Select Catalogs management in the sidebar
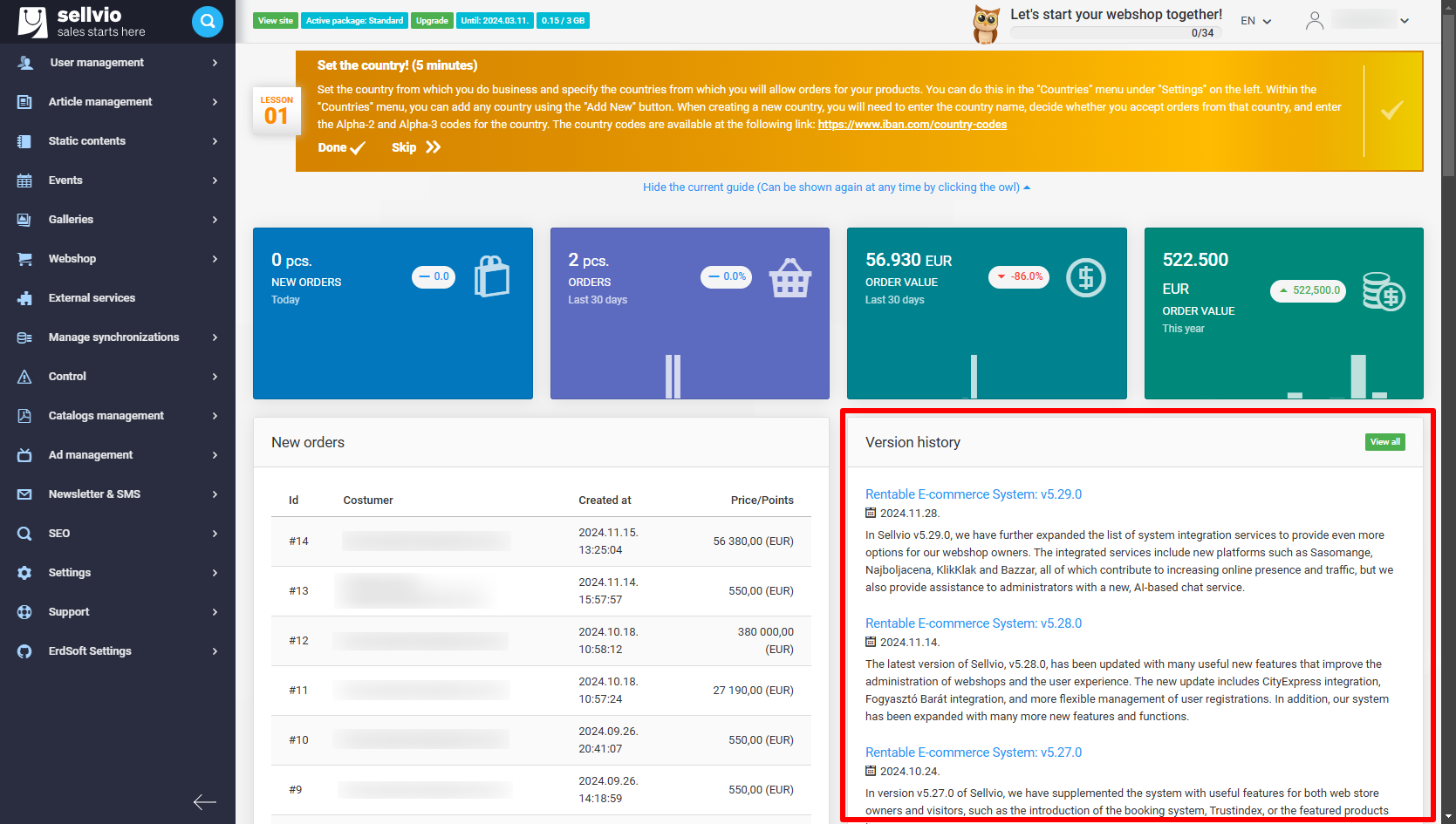Viewport: 1456px width, 824px height. click(106, 415)
